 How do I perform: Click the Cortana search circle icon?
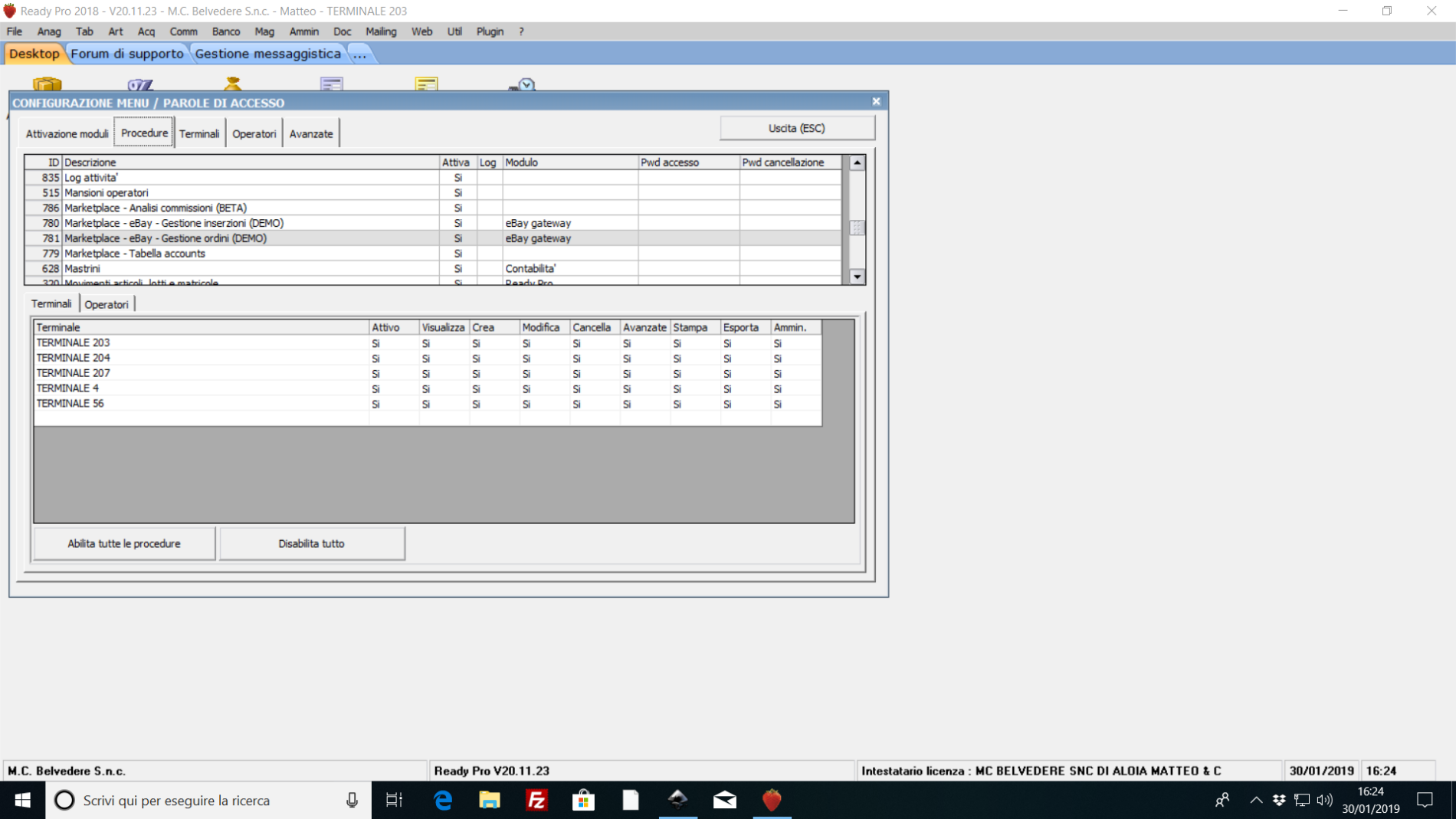(x=64, y=800)
